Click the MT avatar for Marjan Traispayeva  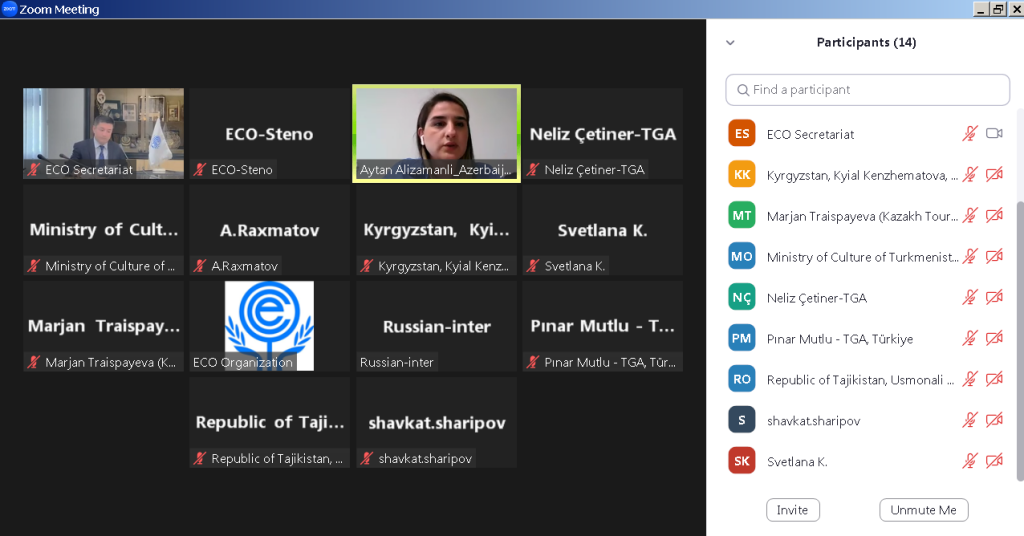click(742, 216)
